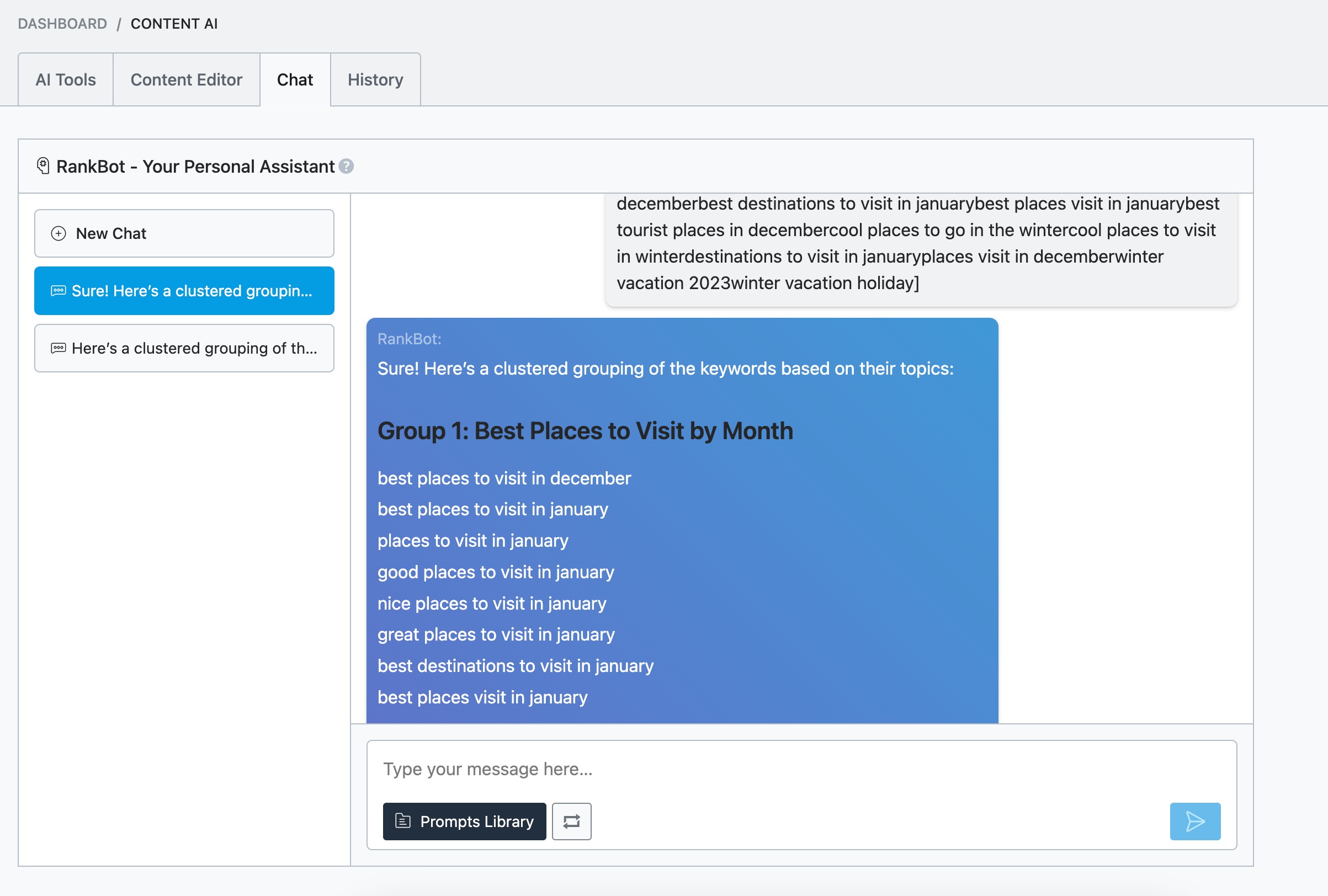1328x896 pixels.
Task: Click the History tab icon
Action: [374, 78]
